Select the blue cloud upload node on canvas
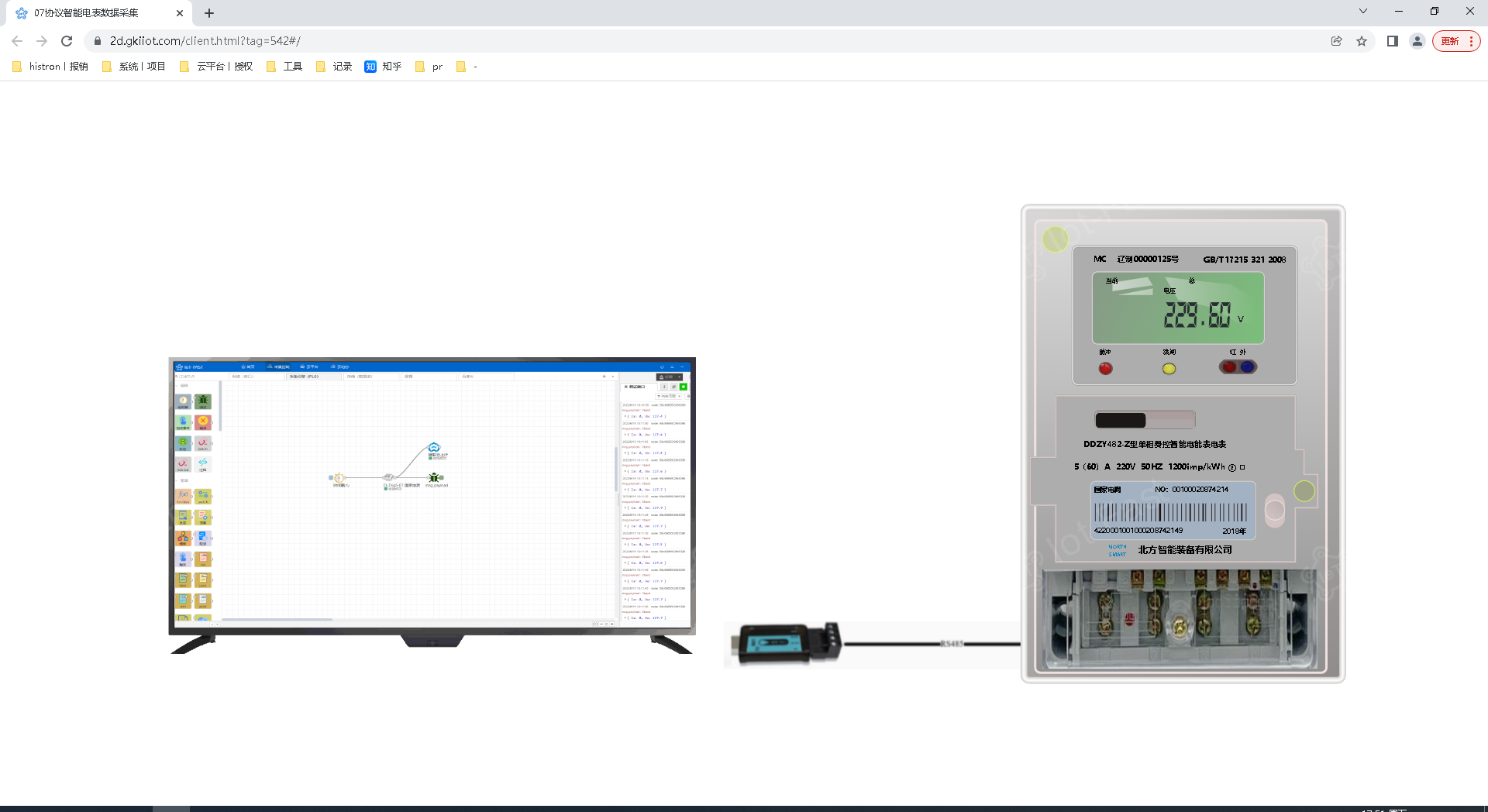 pyautogui.click(x=434, y=447)
